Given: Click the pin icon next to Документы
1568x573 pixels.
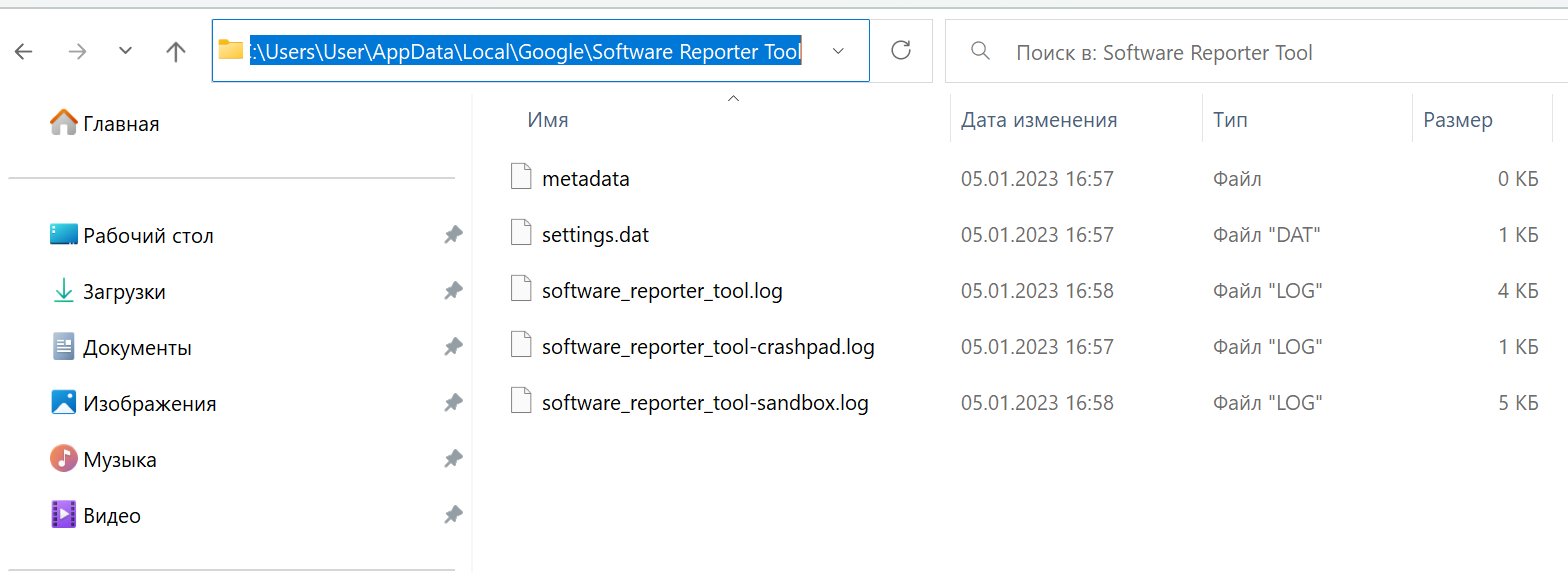Looking at the screenshot, I should pos(453,347).
